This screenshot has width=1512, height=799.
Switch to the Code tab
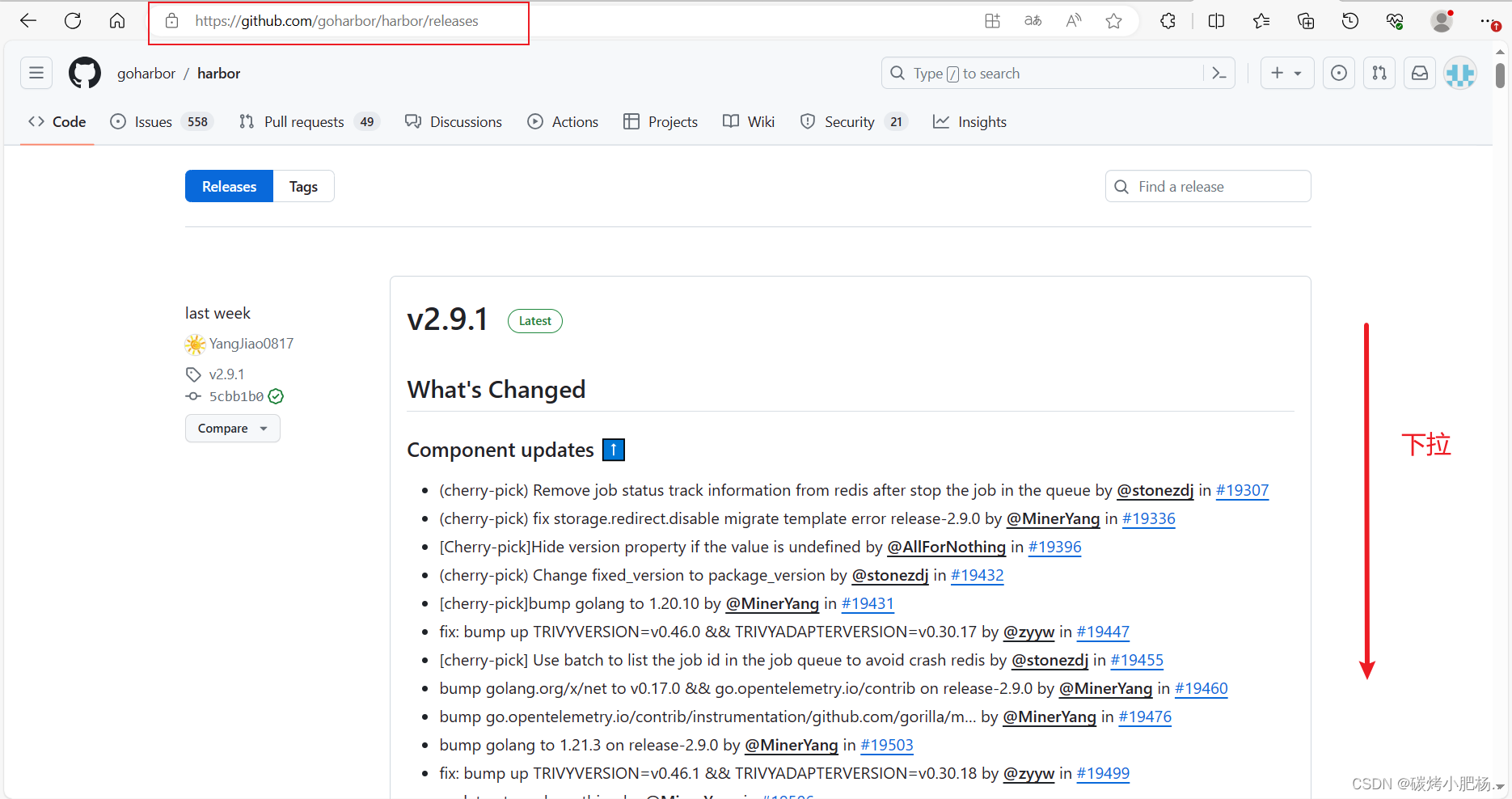57,121
